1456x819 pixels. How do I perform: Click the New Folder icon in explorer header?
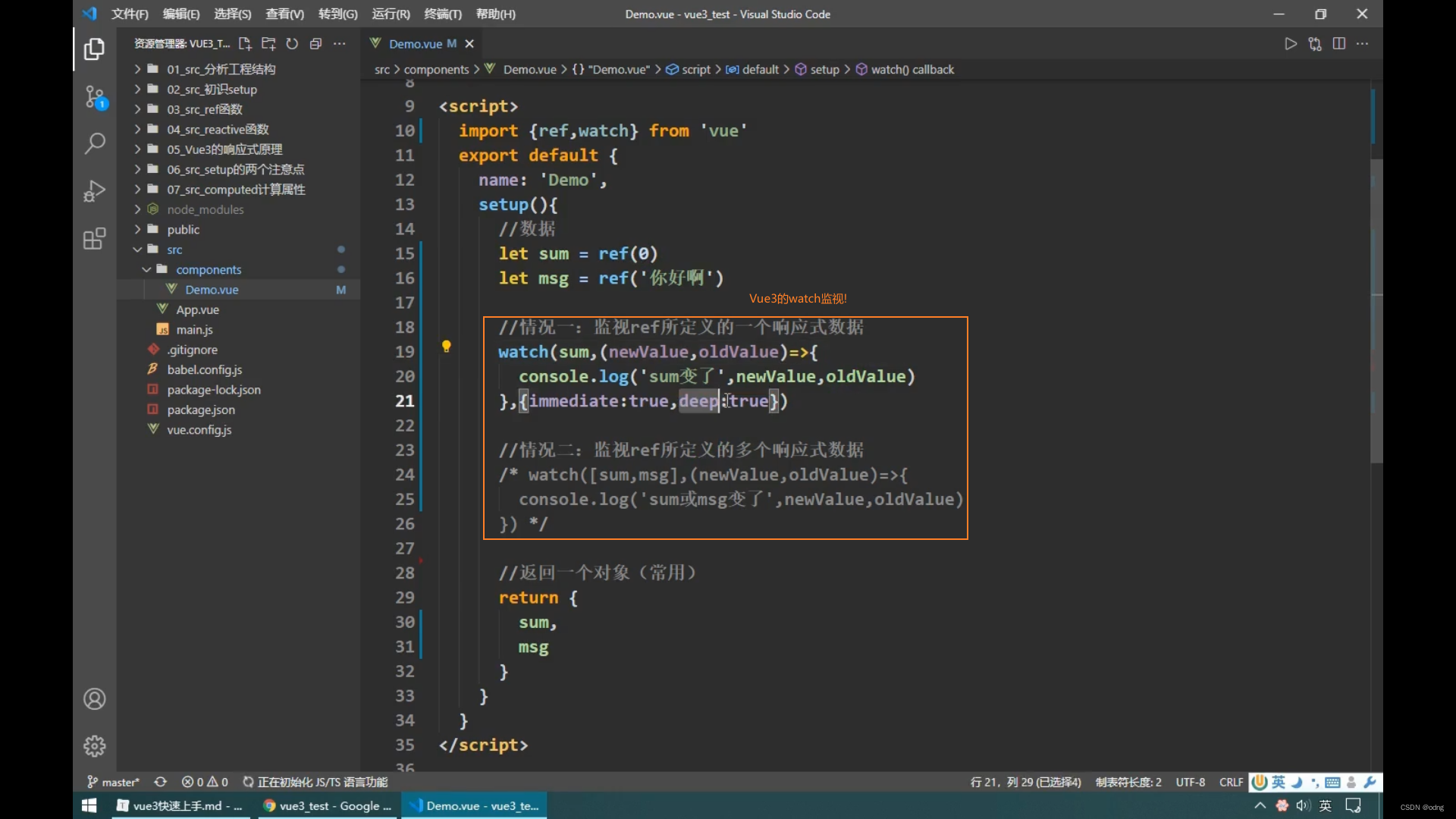(268, 44)
